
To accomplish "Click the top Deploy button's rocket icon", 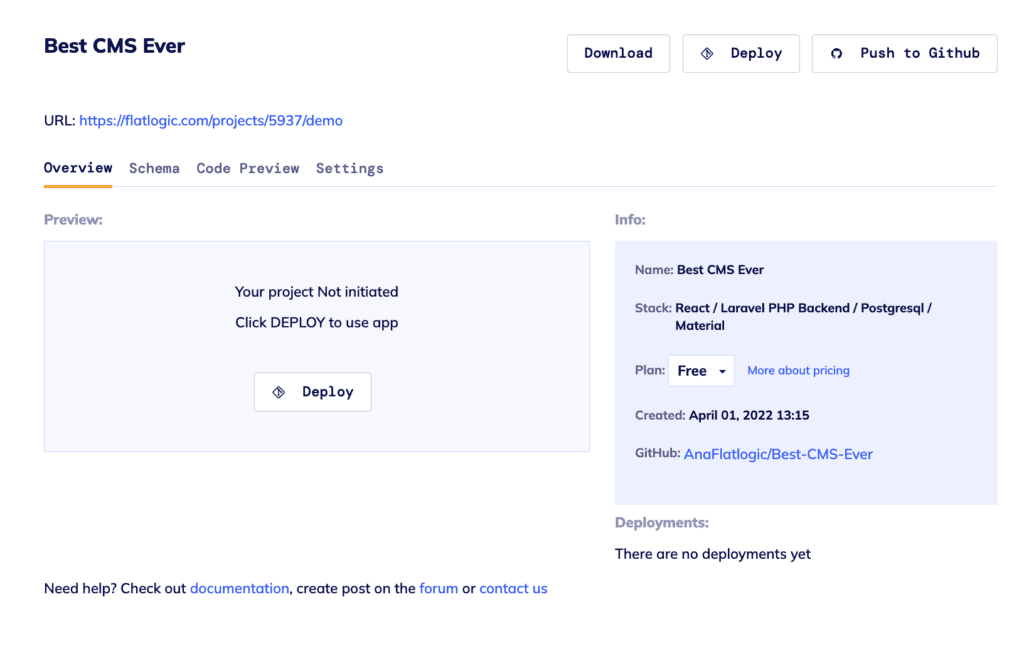I will (x=707, y=54).
